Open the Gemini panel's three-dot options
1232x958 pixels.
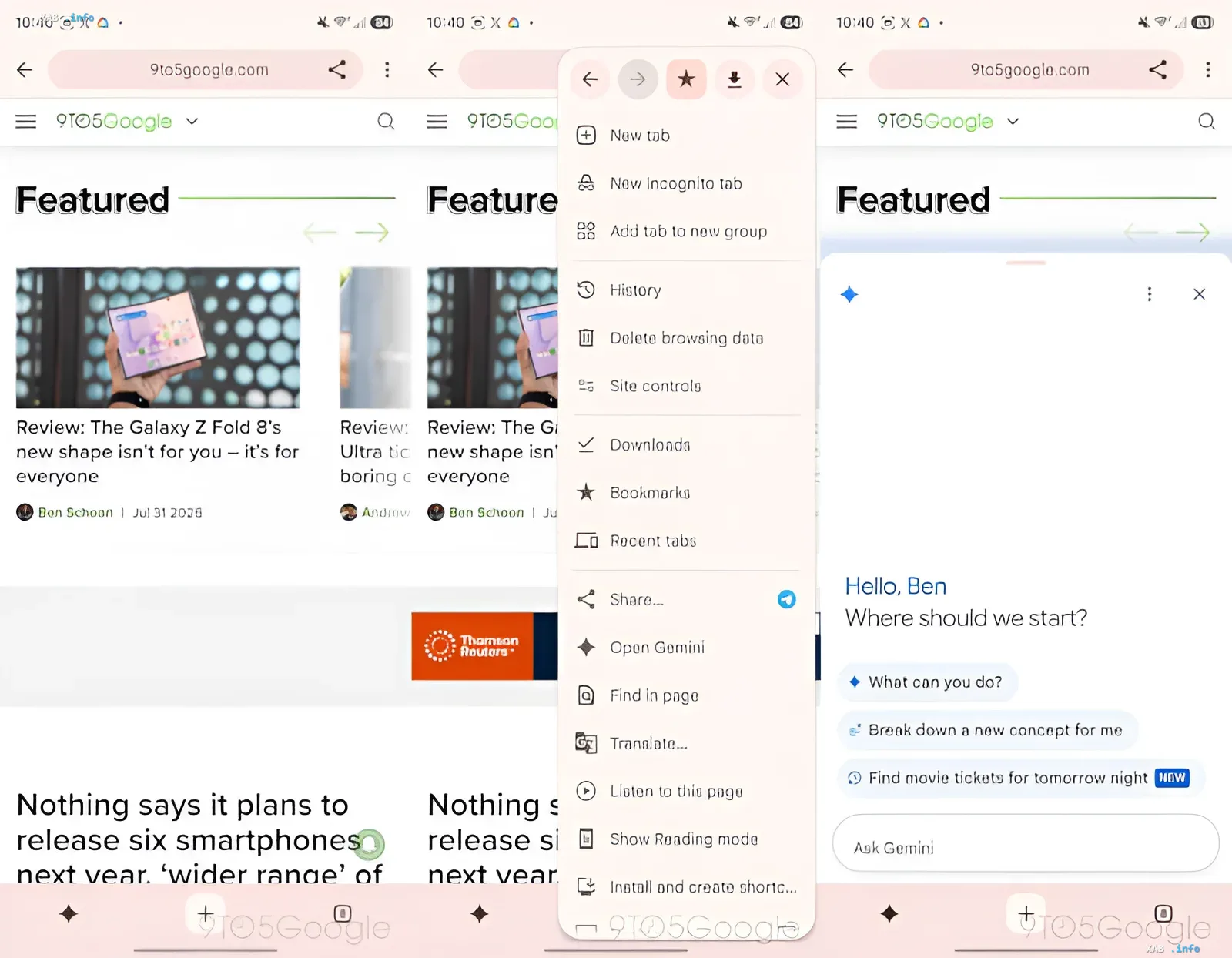1150,294
